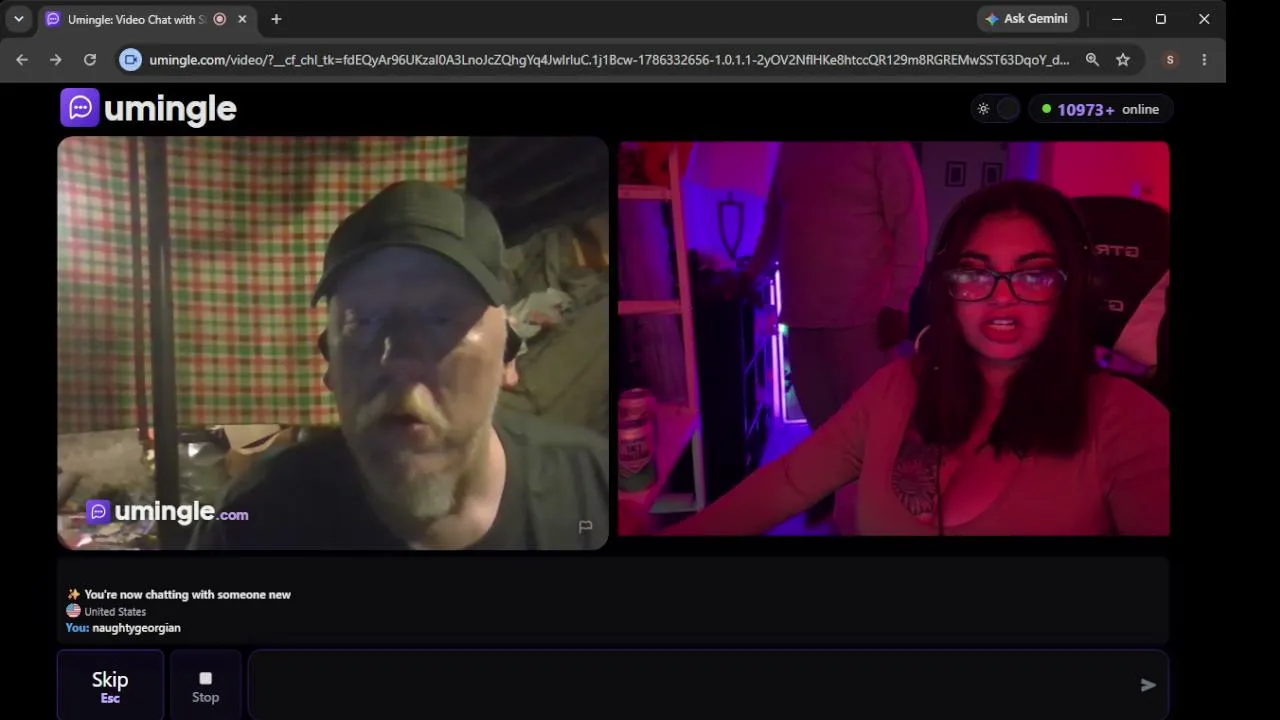Maximize the Chrome window
The width and height of the screenshot is (1280, 720).
click(x=1161, y=19)
